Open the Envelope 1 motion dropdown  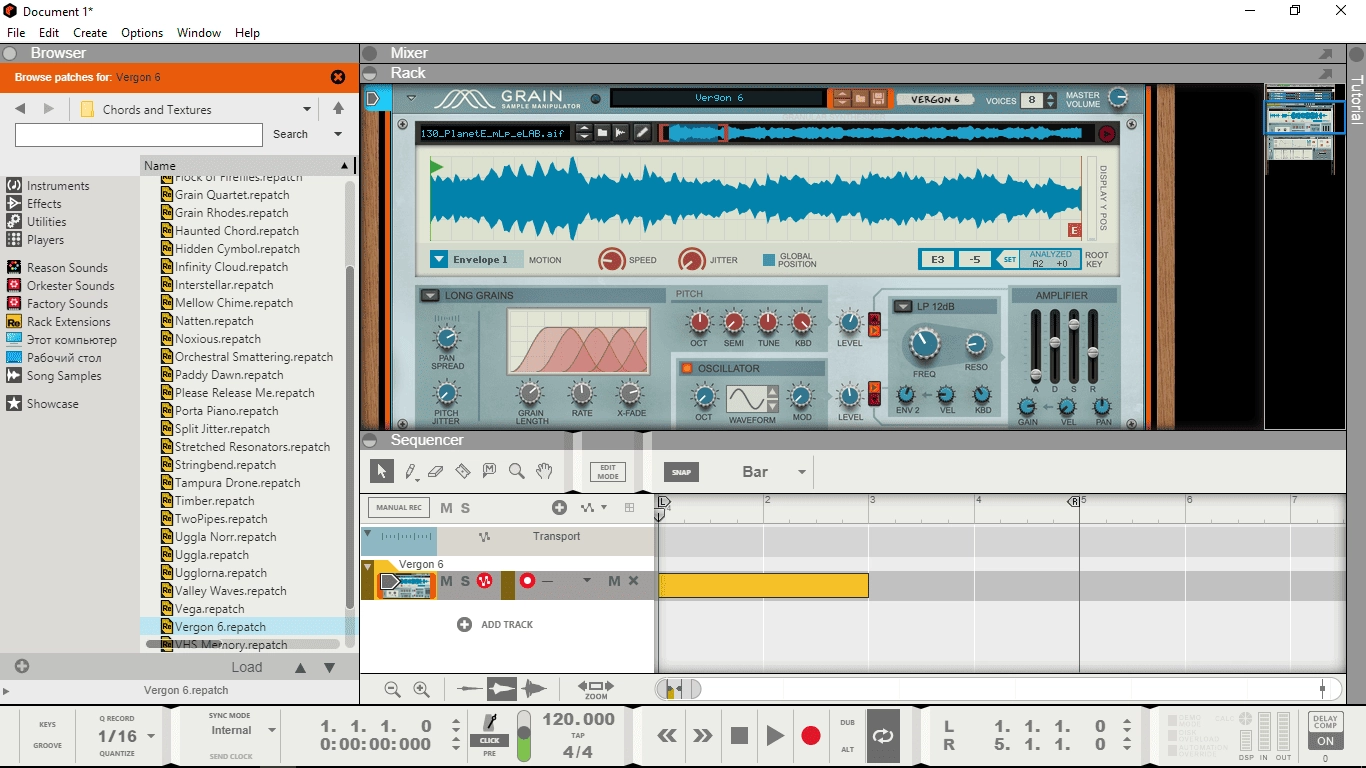coord(439,259)
